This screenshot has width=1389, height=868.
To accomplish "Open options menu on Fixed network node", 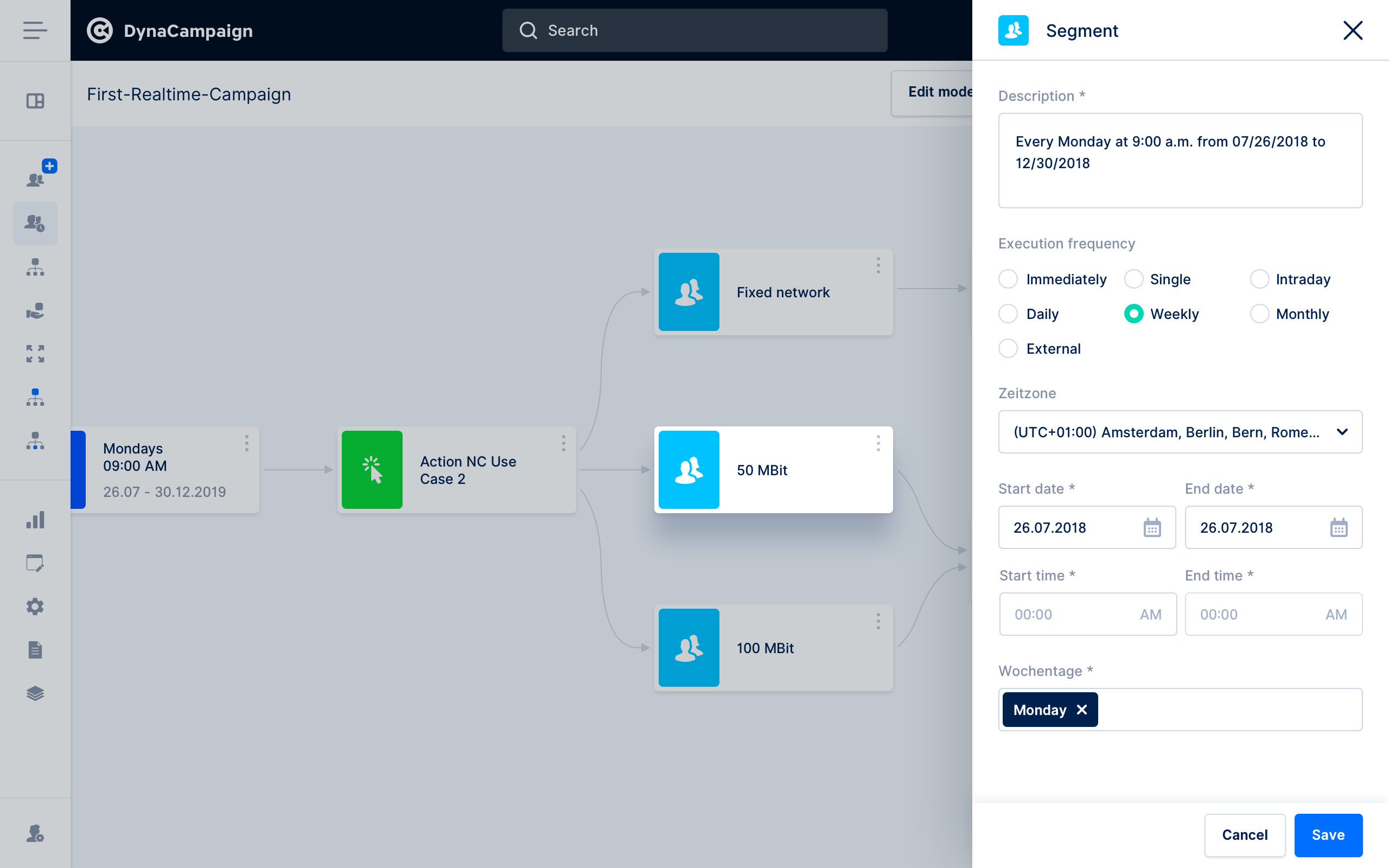I will click(x=878, y=265).
